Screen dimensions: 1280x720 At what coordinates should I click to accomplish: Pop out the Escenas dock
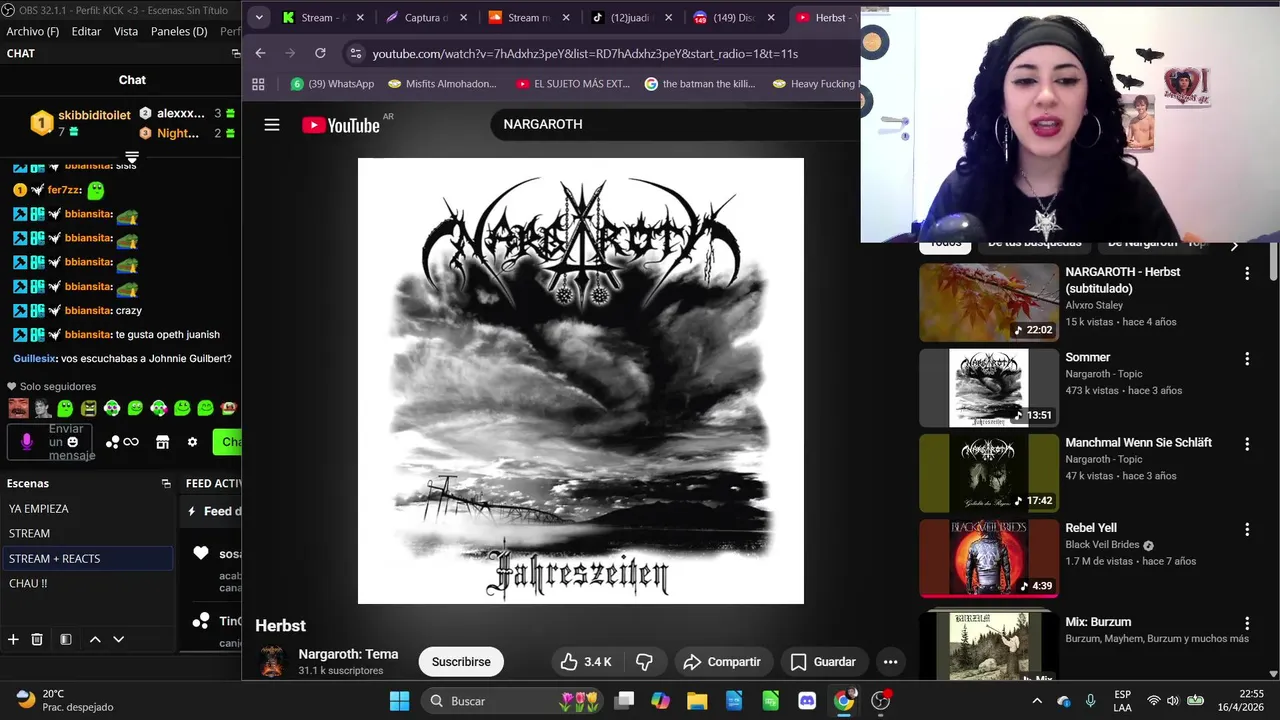[x=166, y=483]
